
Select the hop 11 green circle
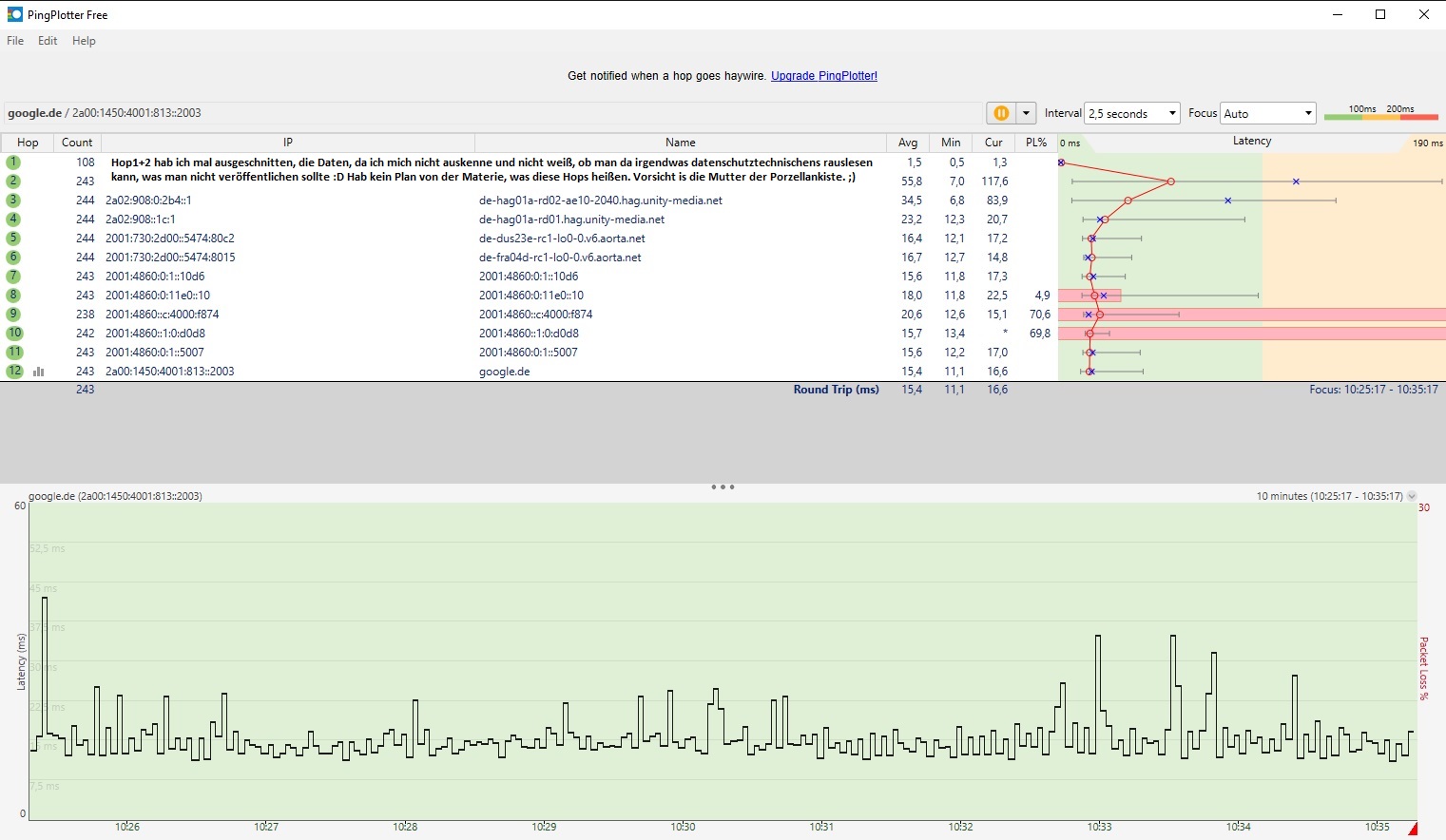pyautogui.click(x=14, y=353)
